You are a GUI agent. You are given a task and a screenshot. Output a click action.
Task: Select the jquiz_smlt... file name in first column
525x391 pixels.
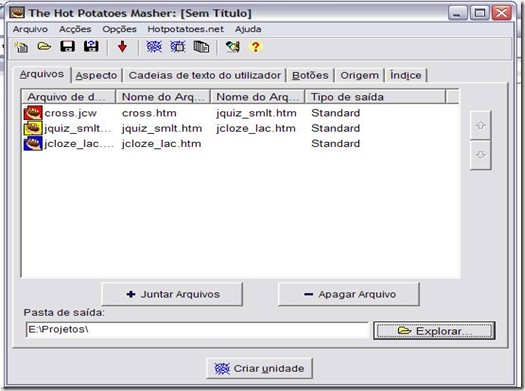click(x=78, y=128)
